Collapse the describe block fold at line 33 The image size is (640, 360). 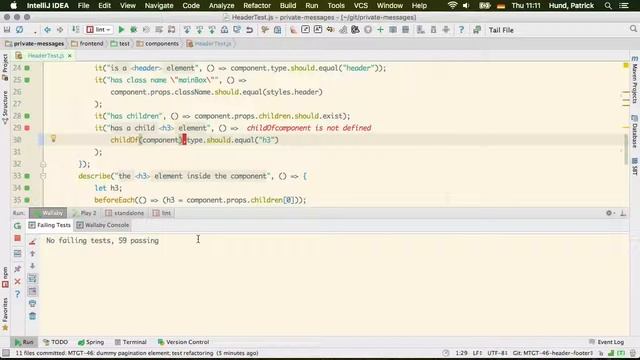coord(43,176)
